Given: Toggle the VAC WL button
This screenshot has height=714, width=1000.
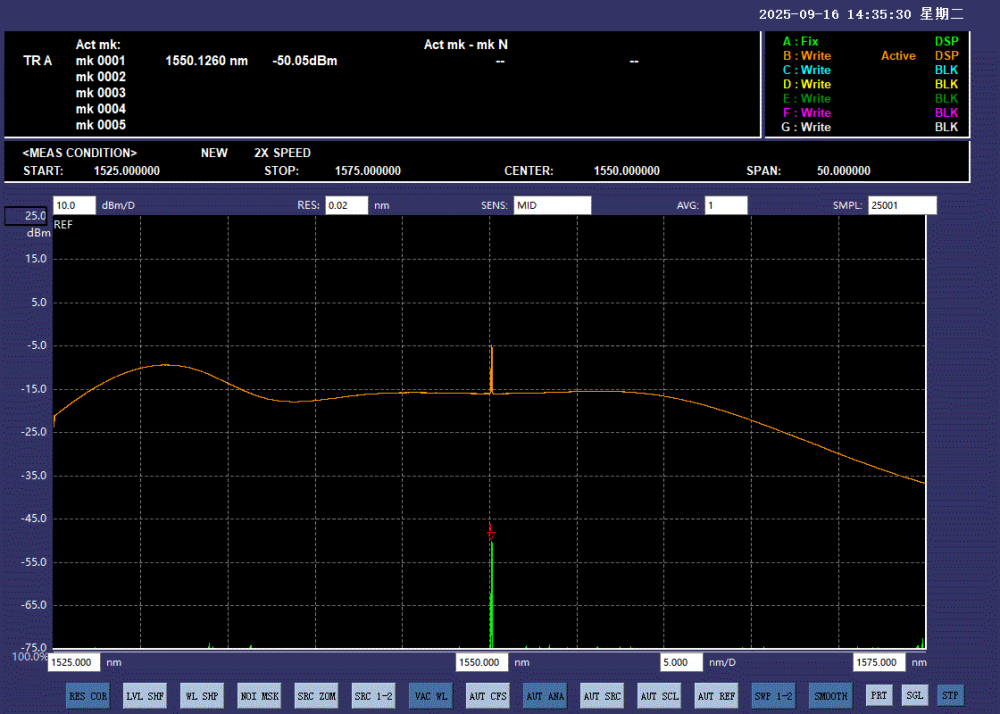Looking at the screenshot, I should click(x=431, y=696).
